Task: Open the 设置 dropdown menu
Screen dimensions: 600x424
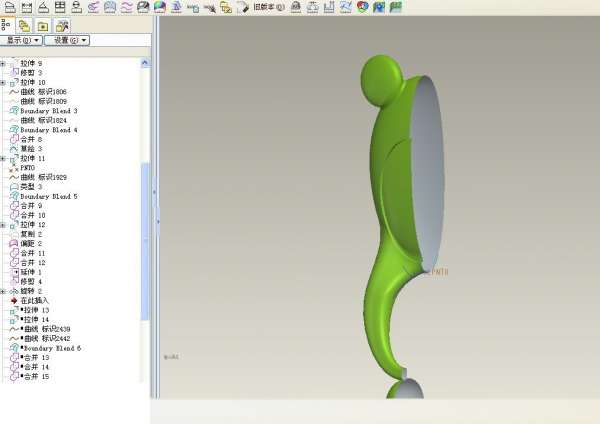Action: [67, 41]
